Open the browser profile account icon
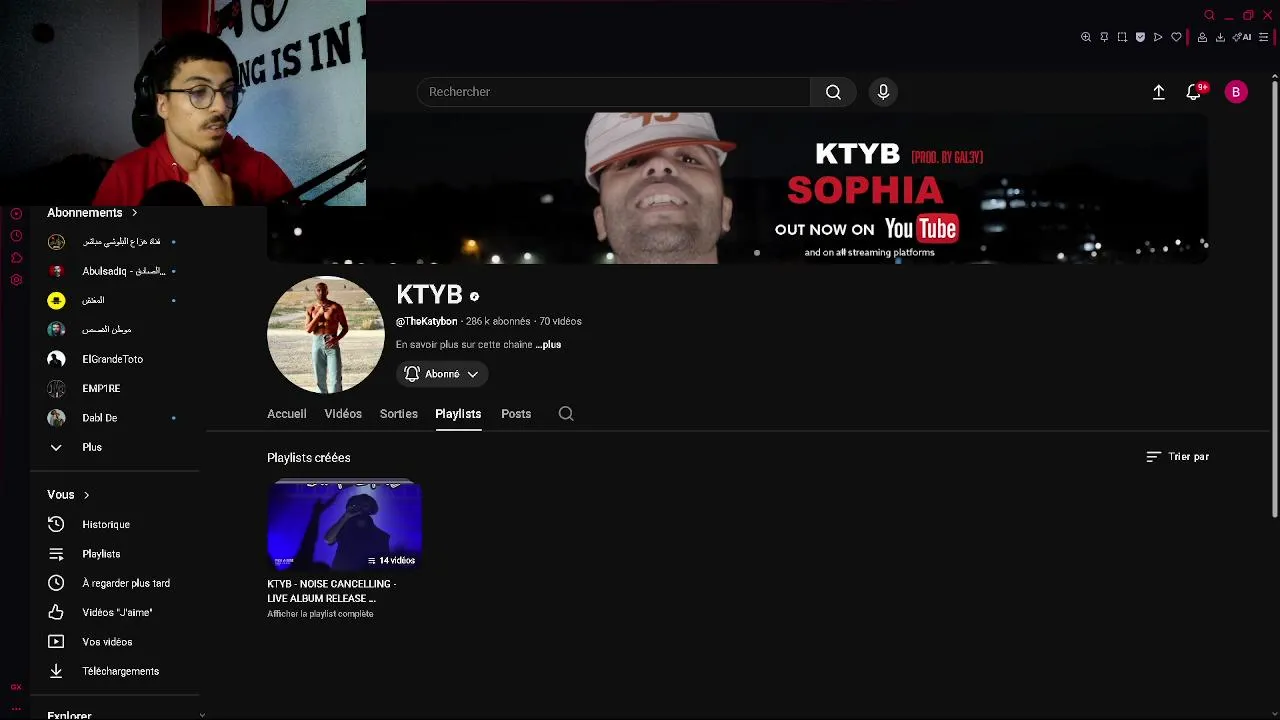1280x720 pixels. [x=1202, y=37]
